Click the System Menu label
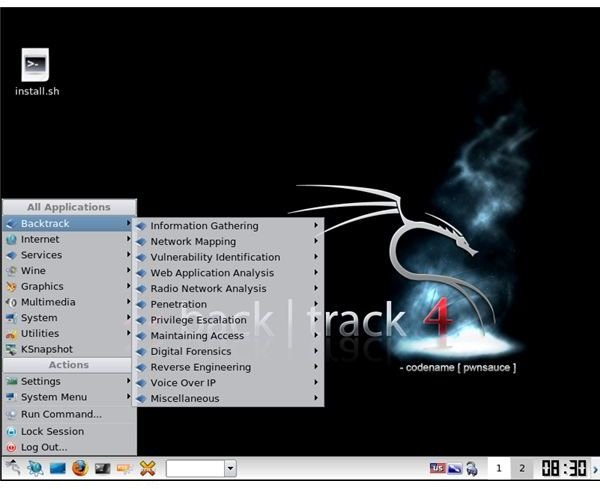 (x=54, y=397)
